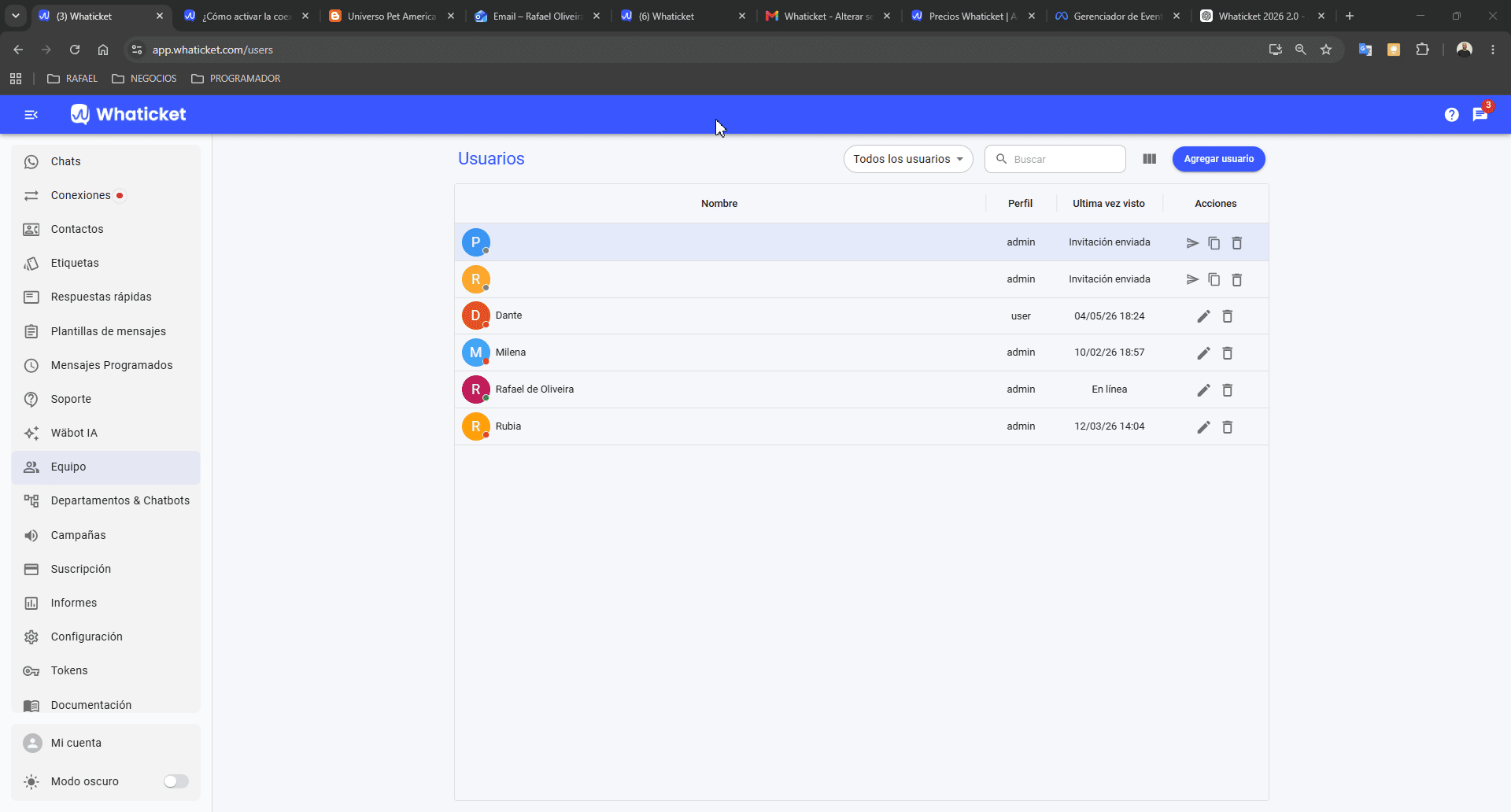
Task: Delete user Rubia with trash icon
Action: pos(1228,427)
